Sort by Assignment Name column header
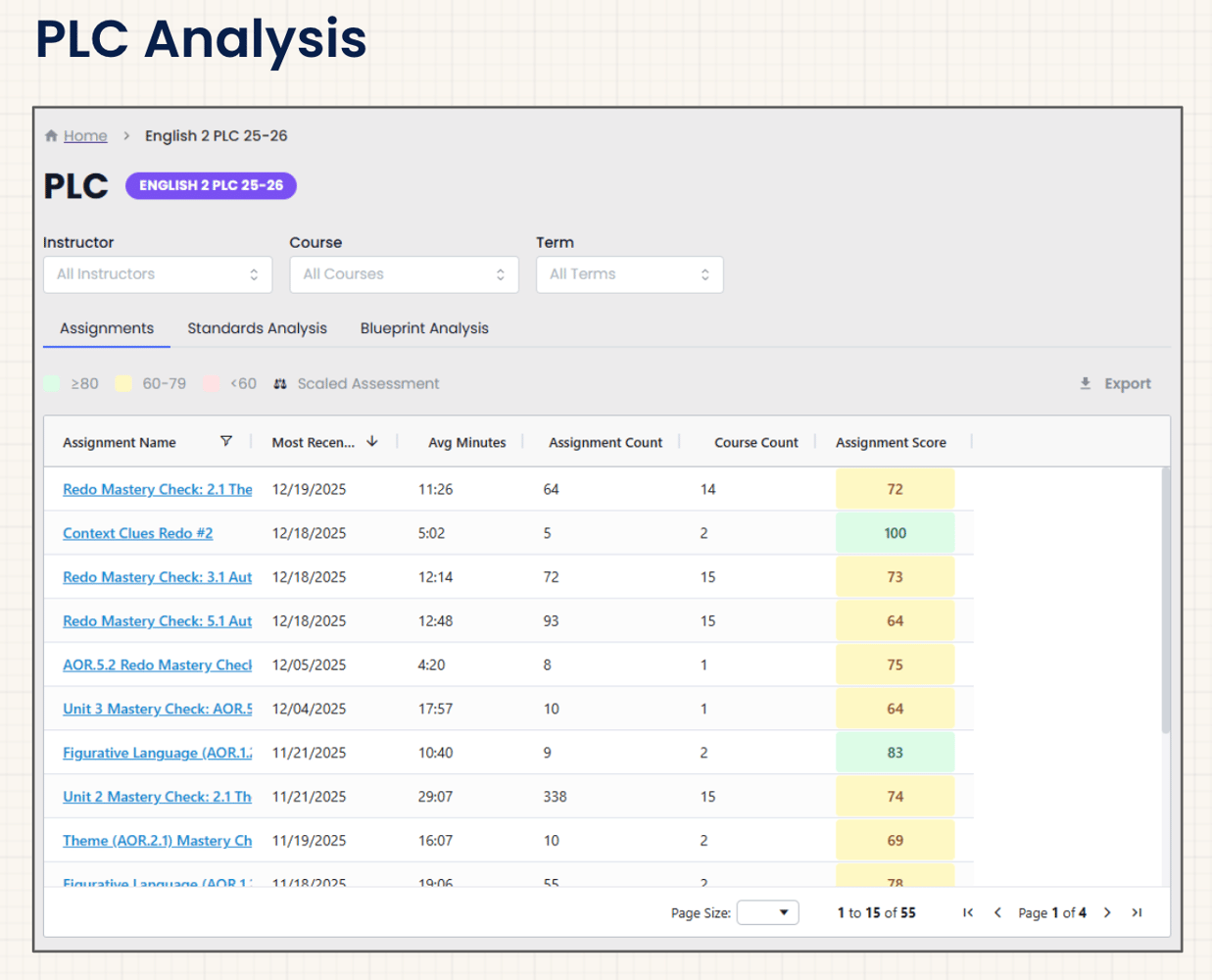Viewport: 1212px width, 980px height. coord(120,443)
